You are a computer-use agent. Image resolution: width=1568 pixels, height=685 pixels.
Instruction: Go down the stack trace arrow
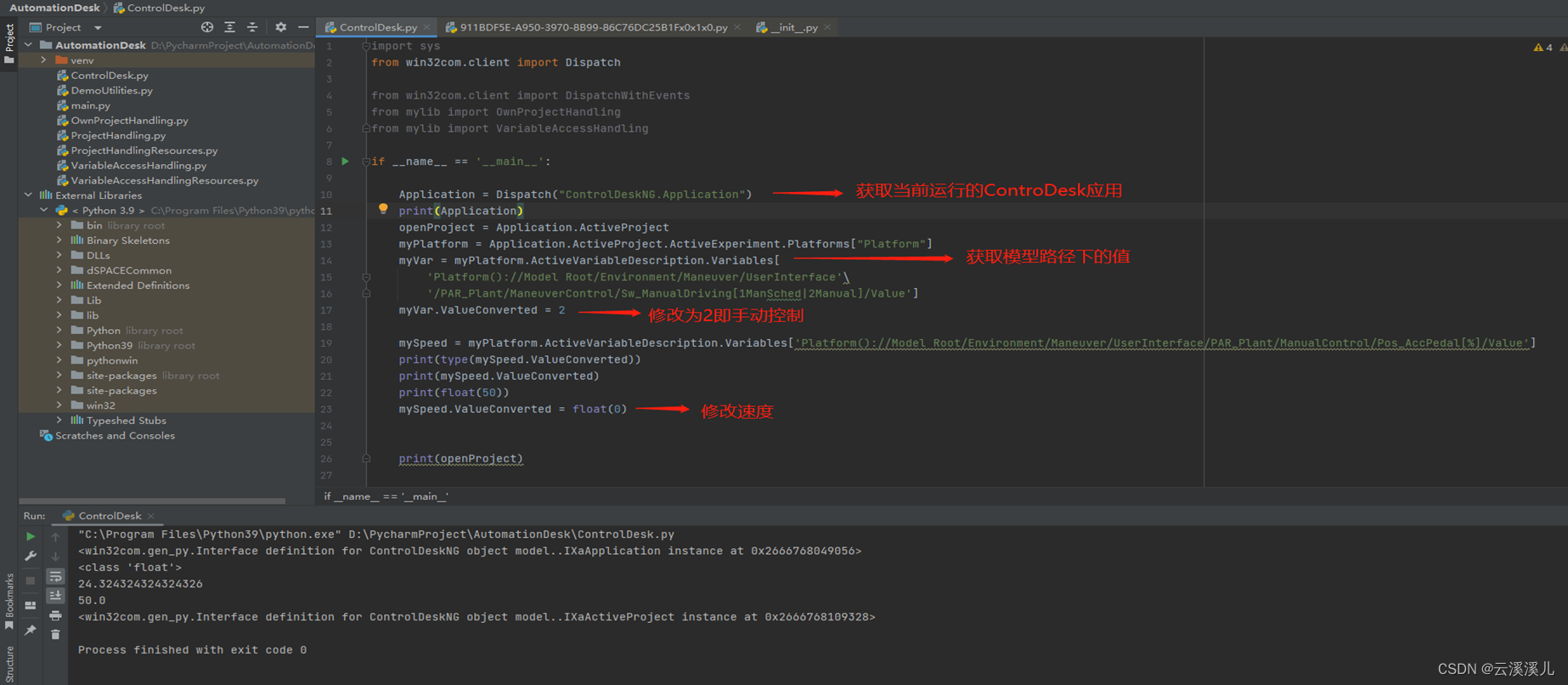(55, 557)
